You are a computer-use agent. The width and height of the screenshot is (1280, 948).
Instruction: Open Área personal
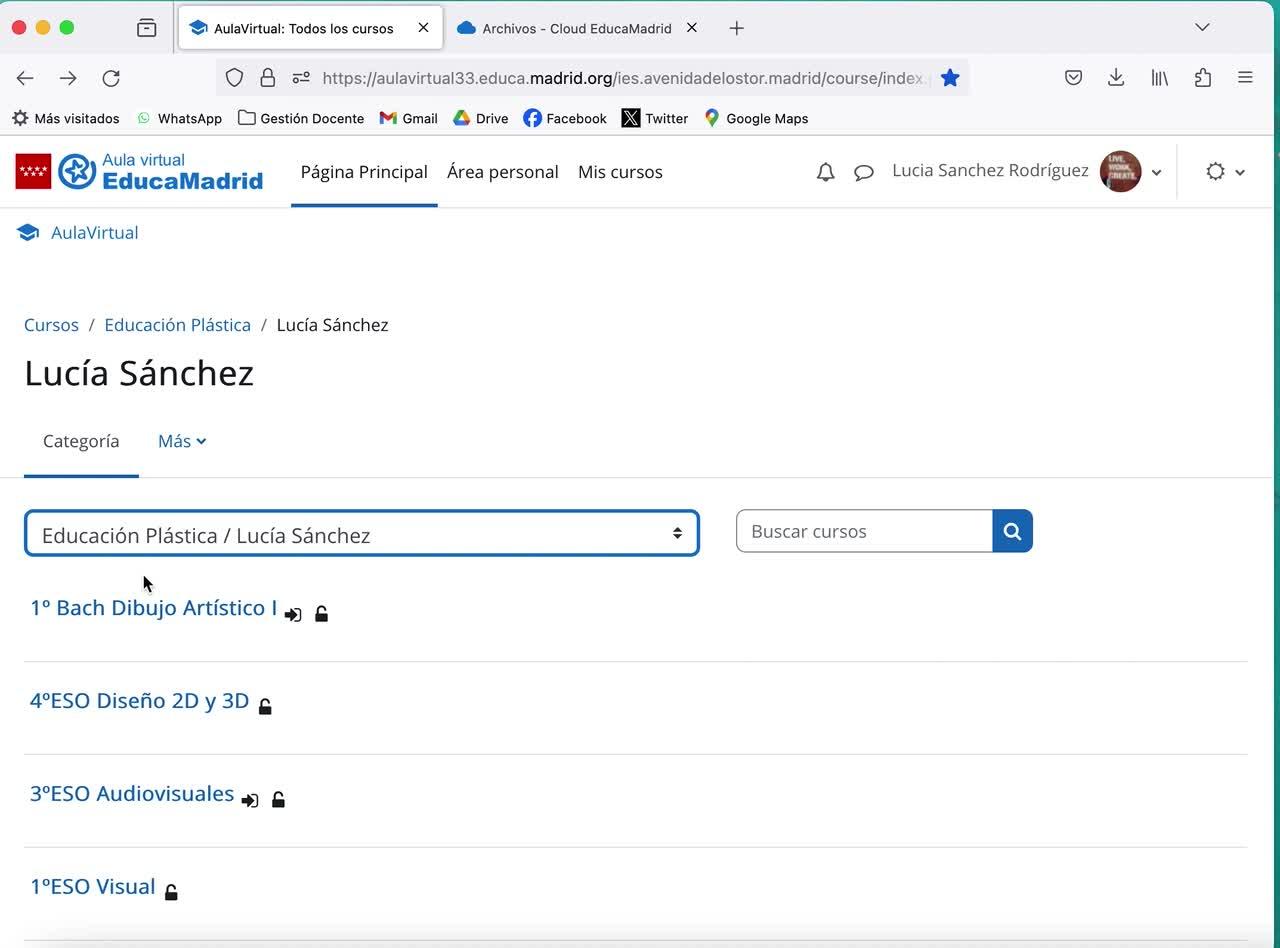(x=503, y=172)
